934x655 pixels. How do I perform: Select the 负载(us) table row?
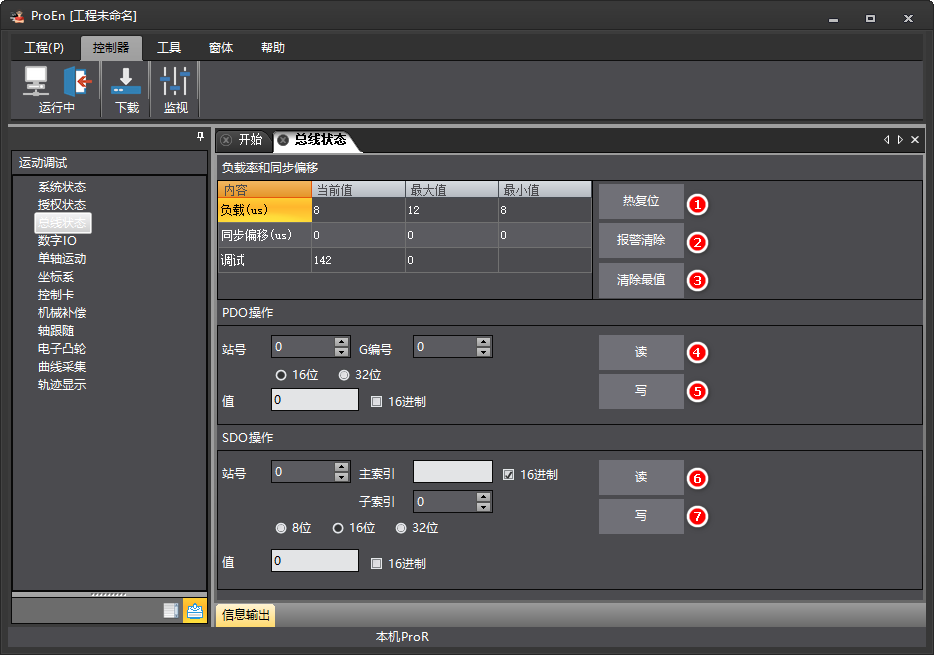pyautogui.click(x=404, y=210)
